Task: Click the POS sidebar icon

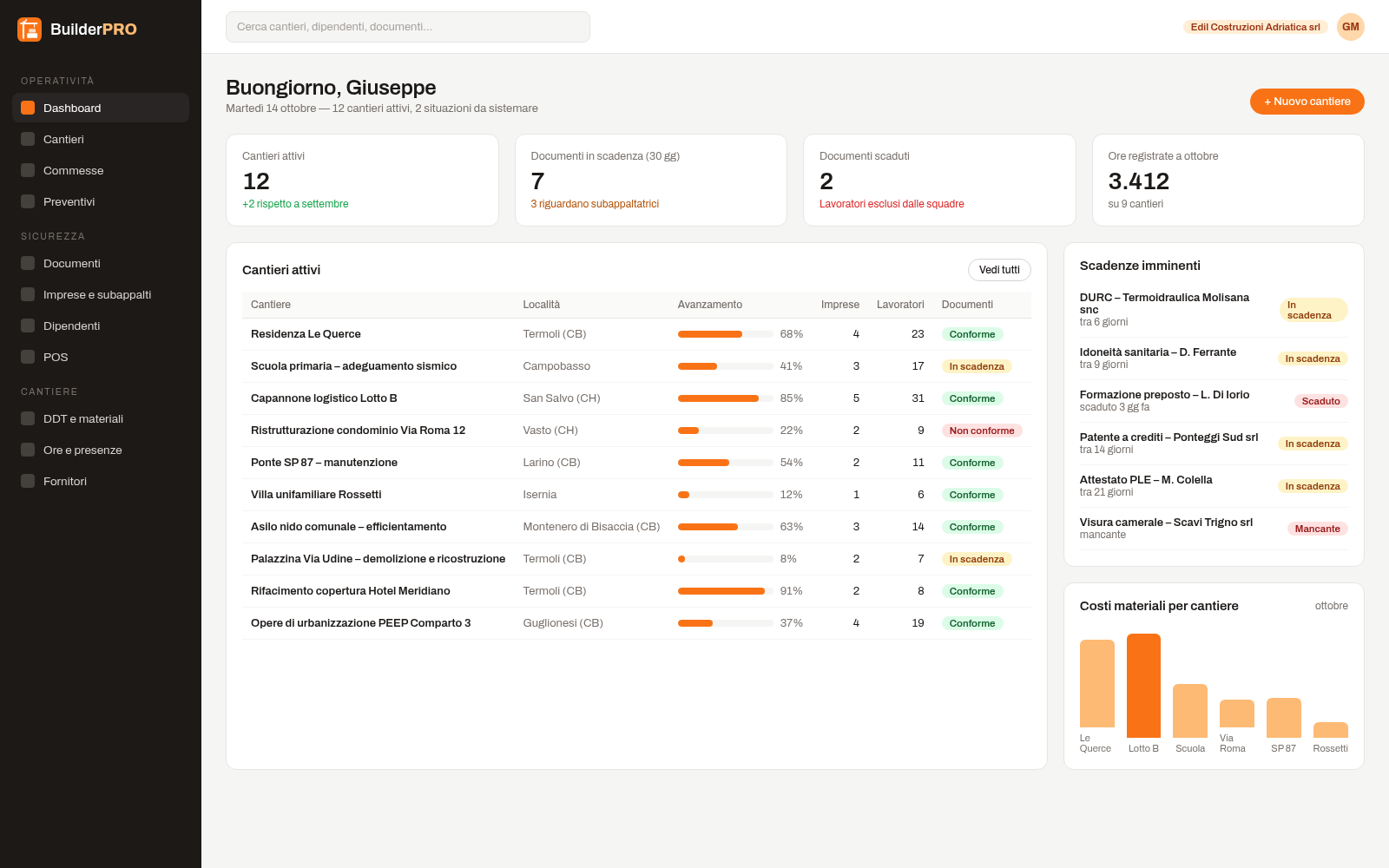Action: tap(28, 357)
